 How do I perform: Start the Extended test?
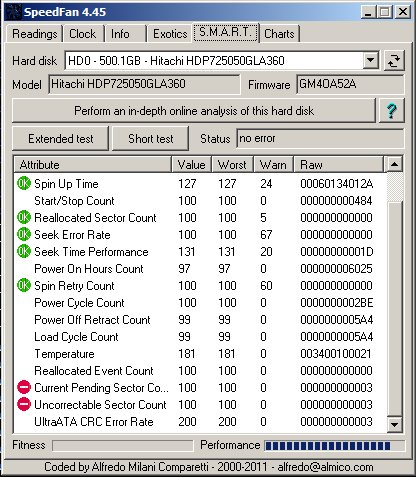(61, 139)
